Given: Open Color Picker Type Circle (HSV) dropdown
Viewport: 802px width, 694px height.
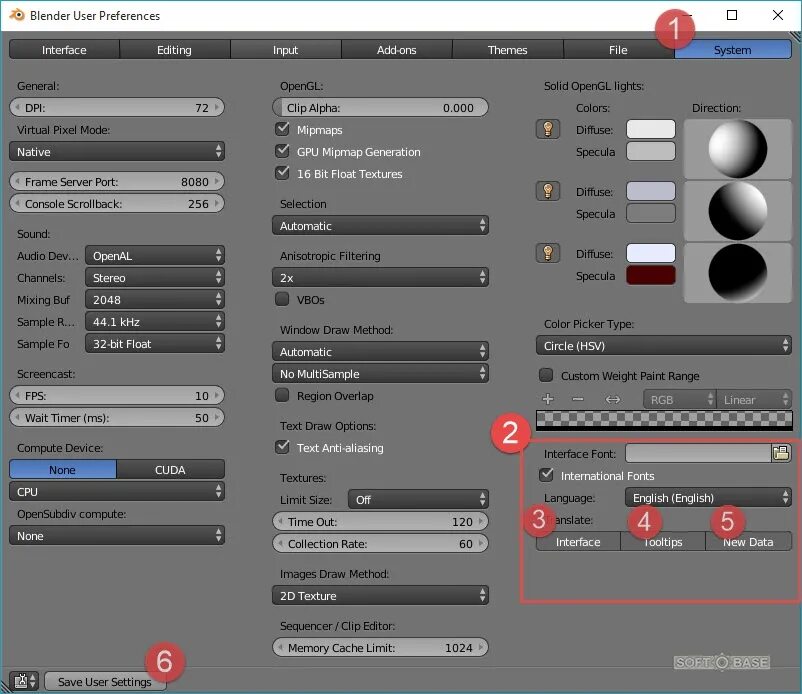Looking at the screenshot, I should 663,345.
